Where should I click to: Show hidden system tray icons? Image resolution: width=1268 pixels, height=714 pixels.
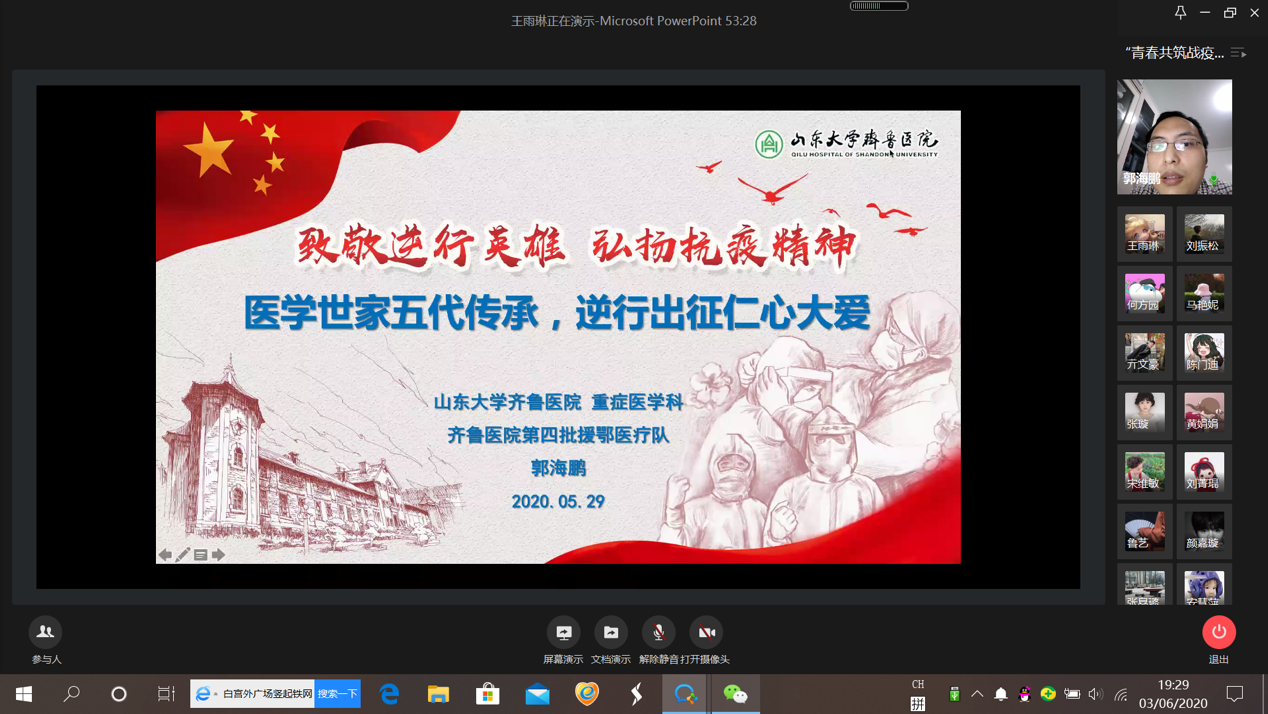click(x=977, y=694)
